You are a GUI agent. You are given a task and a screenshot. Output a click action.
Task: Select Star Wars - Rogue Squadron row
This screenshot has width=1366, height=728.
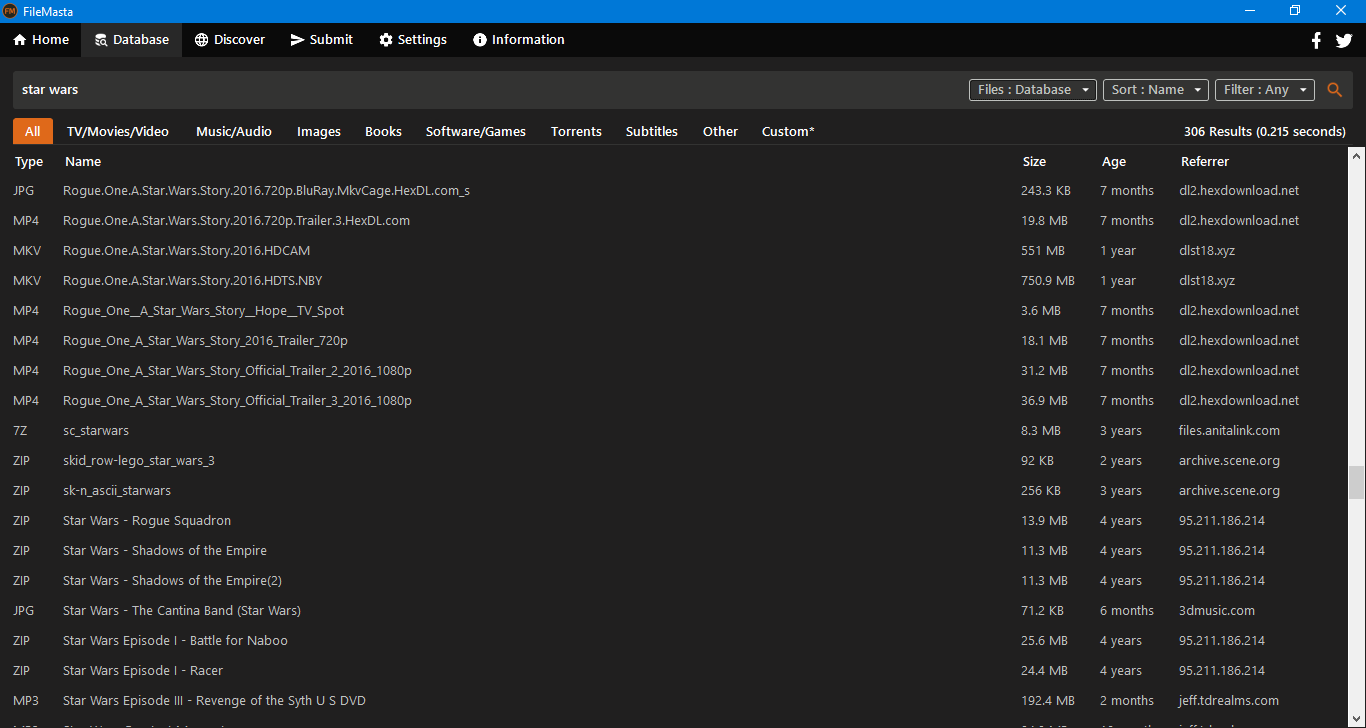674,521
